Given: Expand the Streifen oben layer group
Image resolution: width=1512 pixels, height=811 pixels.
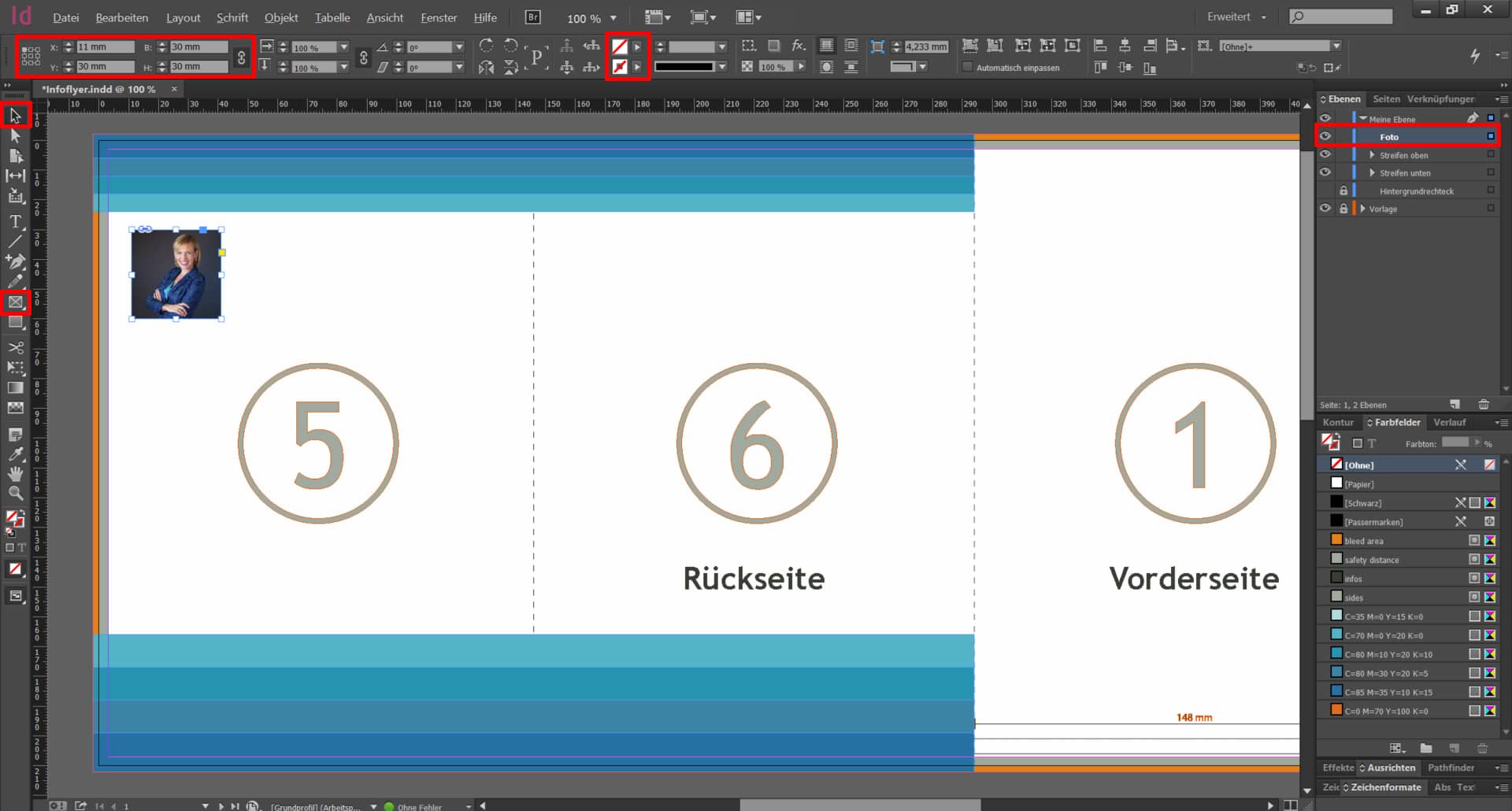Looking at the screenshot, I should coord(1372,155).
